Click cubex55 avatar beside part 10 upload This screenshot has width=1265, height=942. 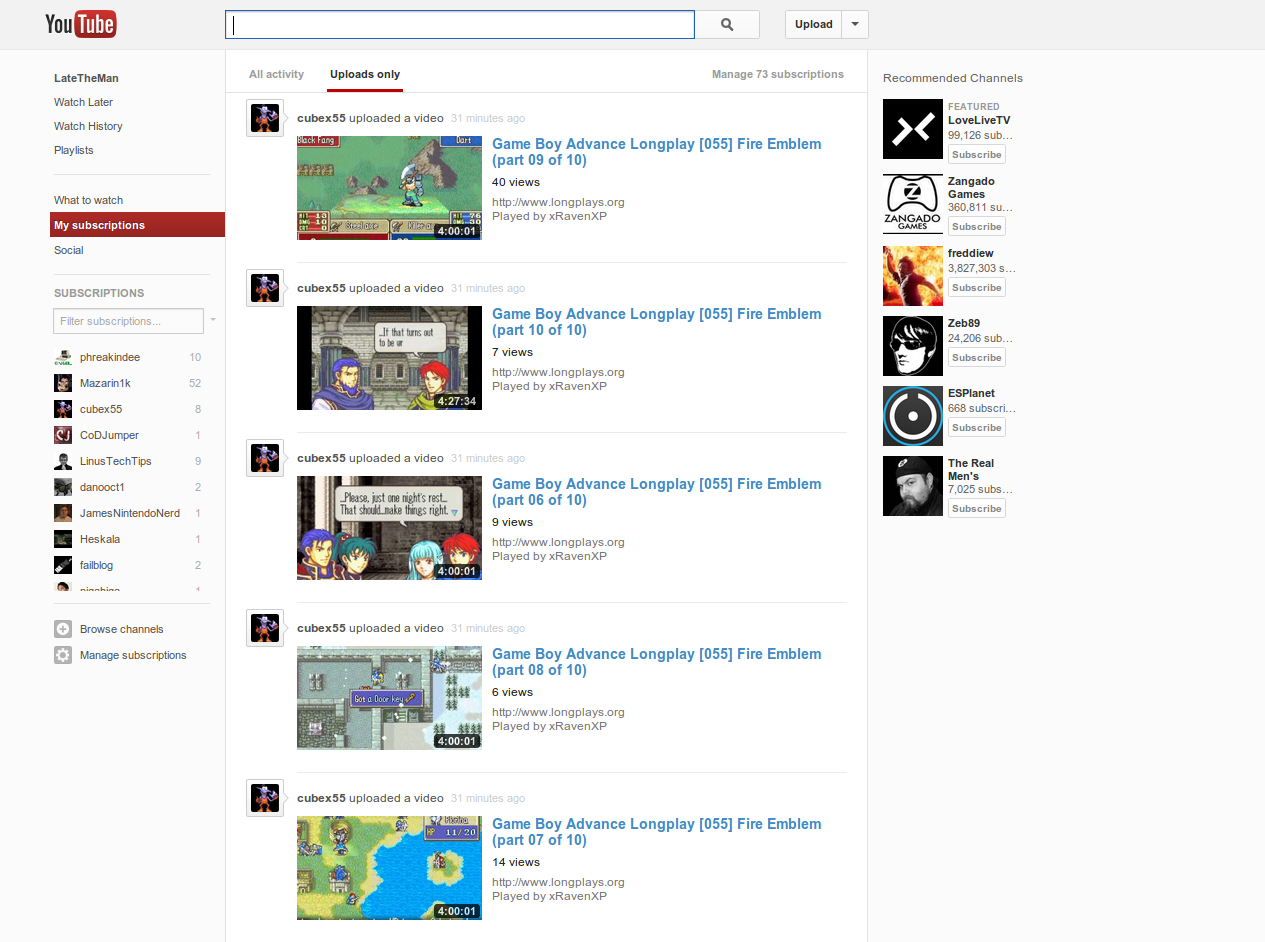tap(265, 288)
